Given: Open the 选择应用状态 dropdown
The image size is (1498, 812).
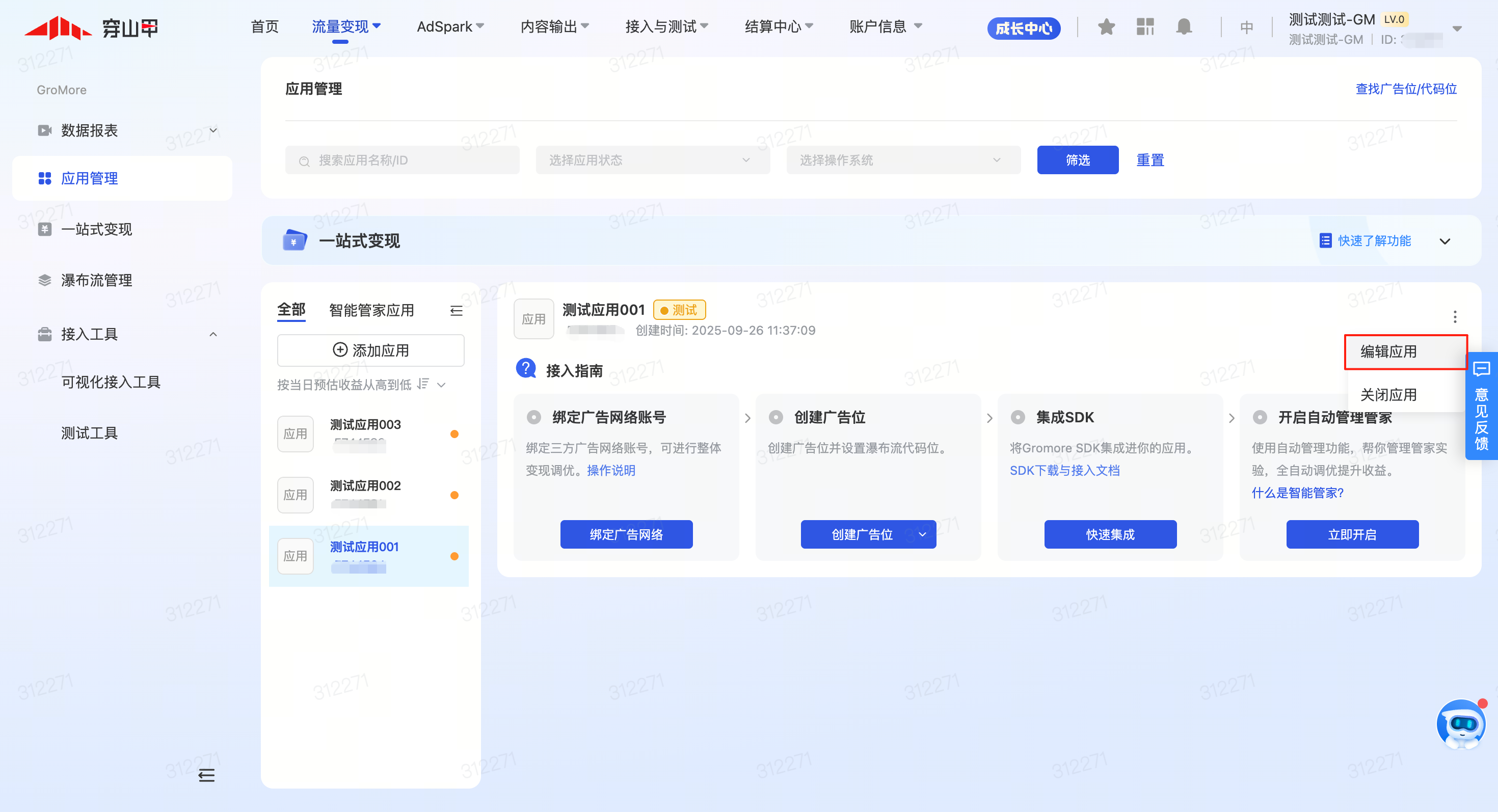Looking at the screenshot, I should [x=653, y=160].
